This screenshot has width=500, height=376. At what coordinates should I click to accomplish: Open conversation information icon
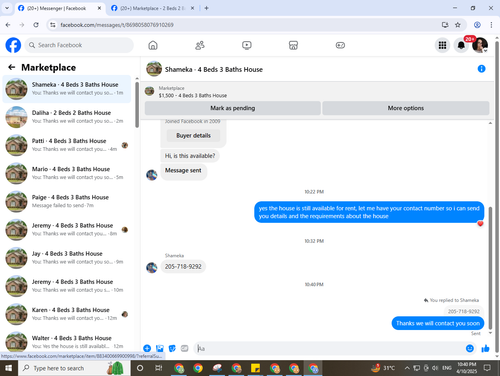tap(481, 69)
